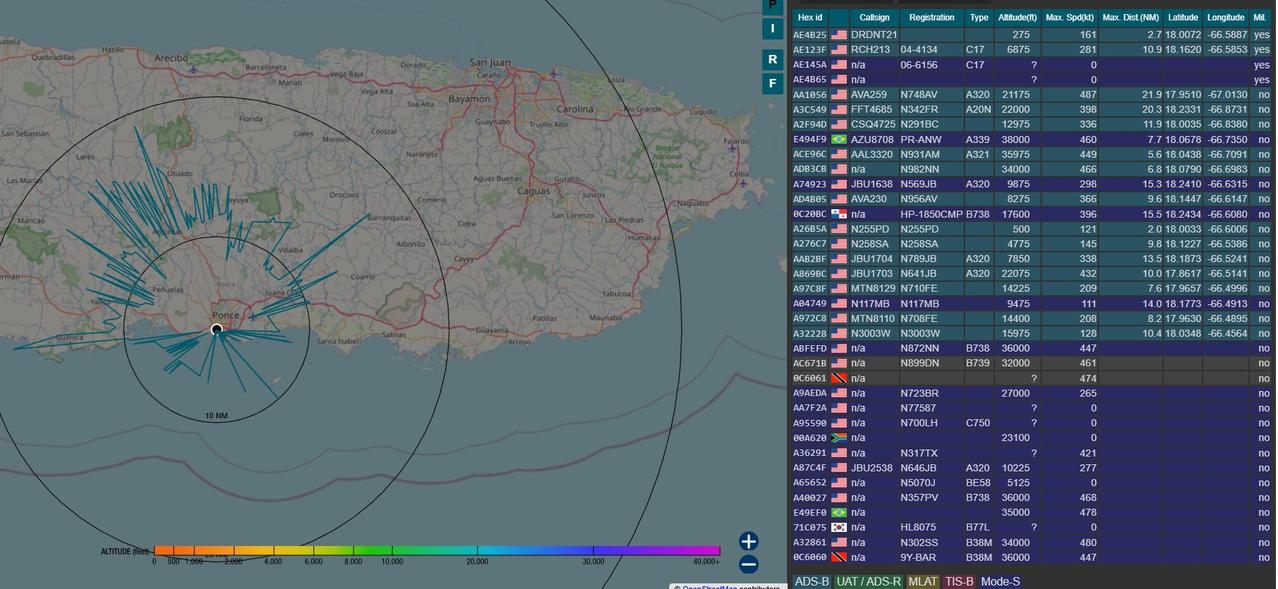Click the F map button

click(771, 84)
